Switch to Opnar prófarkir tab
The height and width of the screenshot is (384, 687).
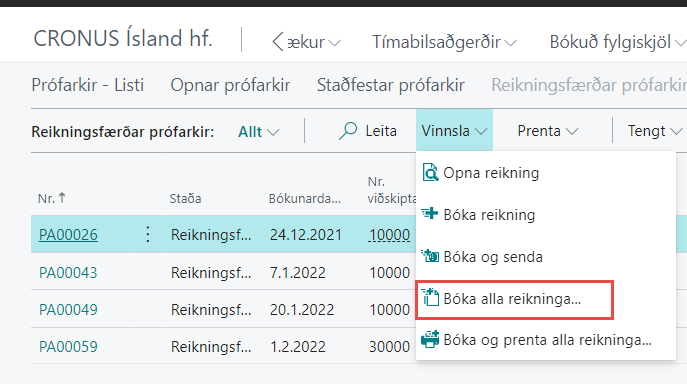[x=230, y=85]
